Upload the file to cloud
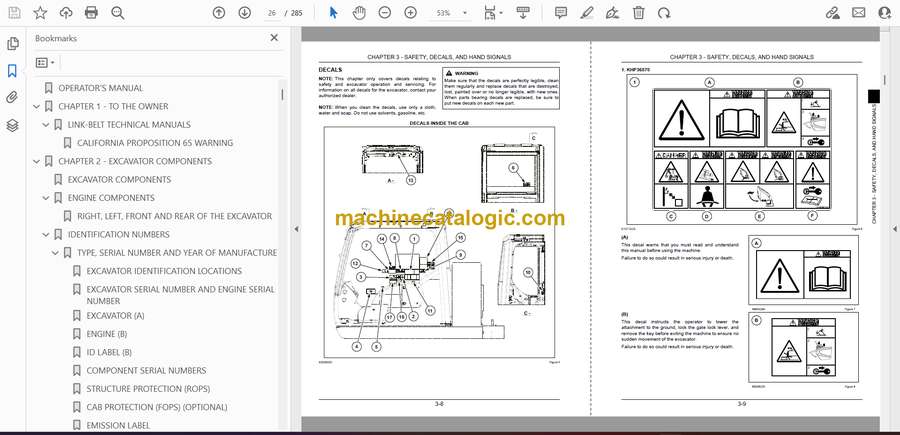The height and width of the screenshot is (435, 900). pos(66,13)
